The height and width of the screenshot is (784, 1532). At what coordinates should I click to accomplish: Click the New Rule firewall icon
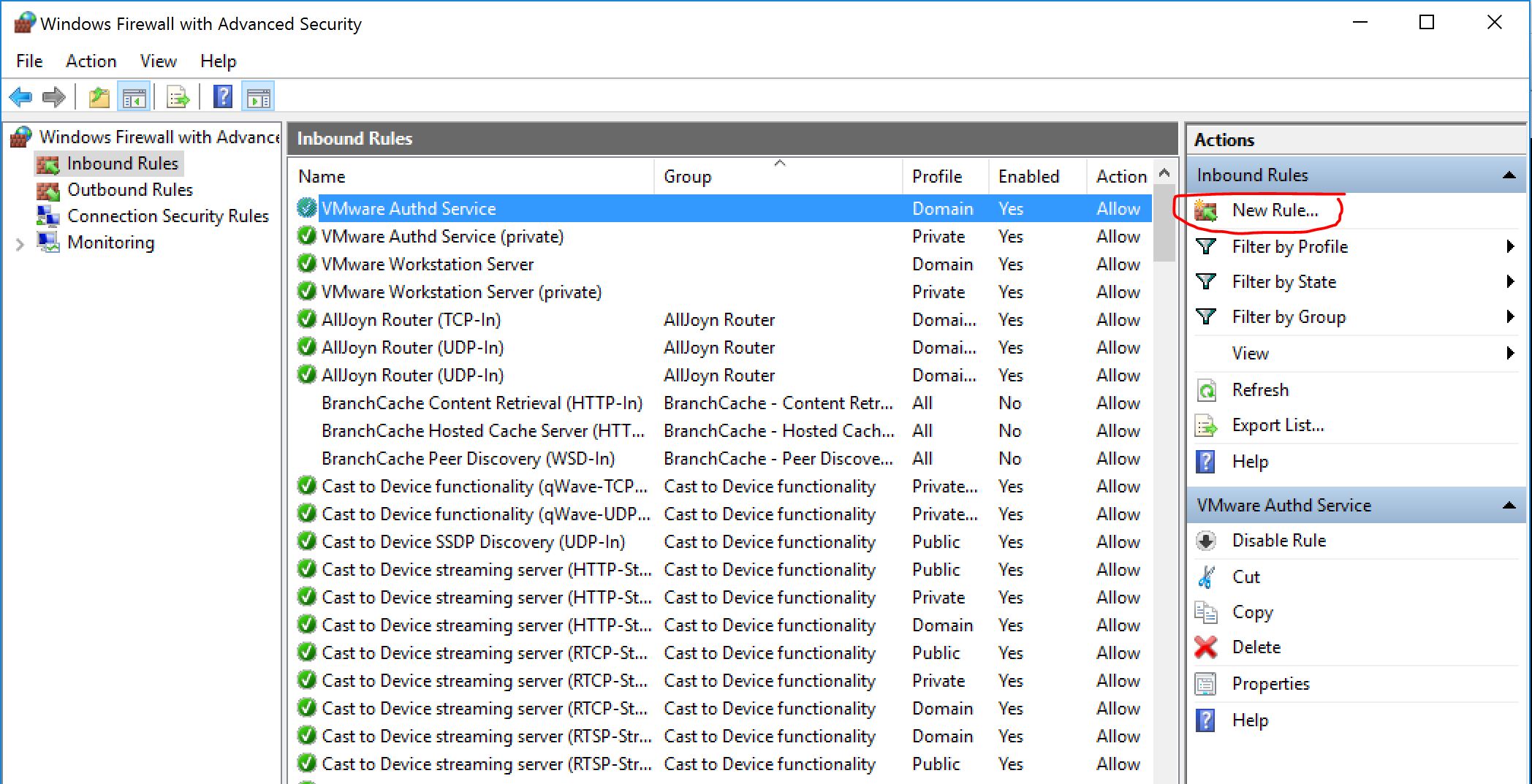click(1206, 210)
